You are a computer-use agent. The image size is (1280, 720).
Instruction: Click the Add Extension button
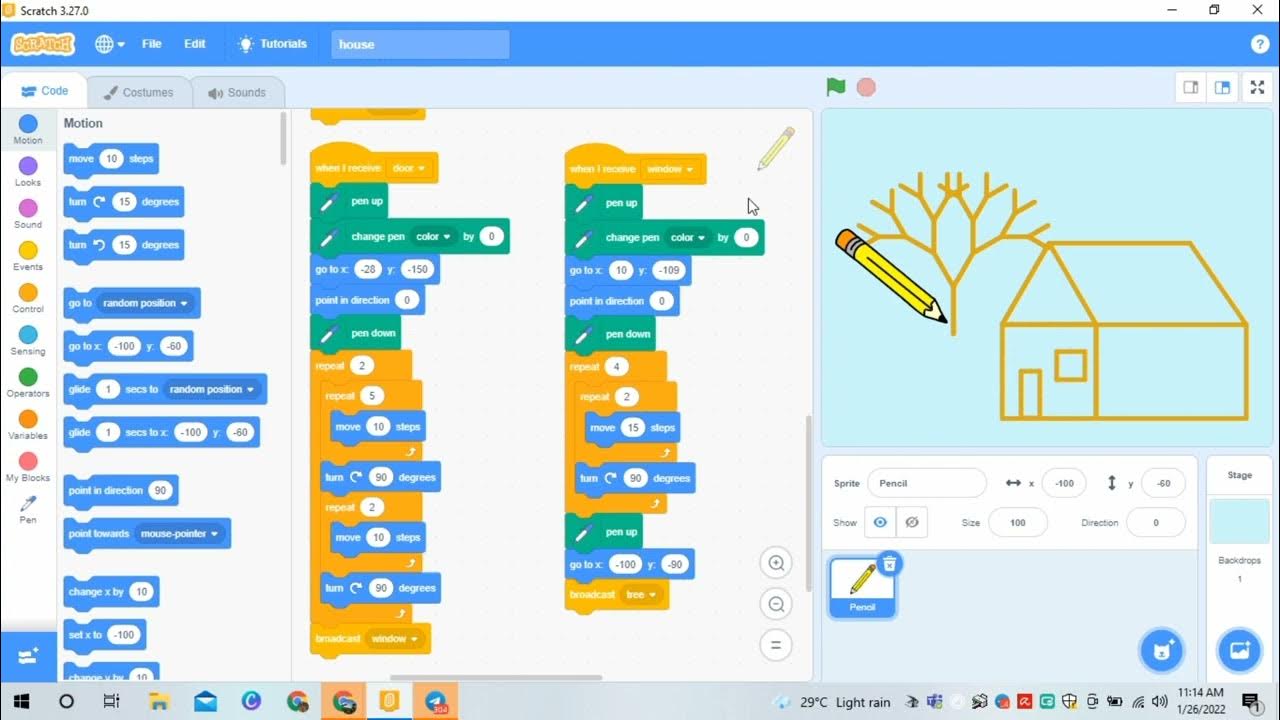tap(28, 656)
